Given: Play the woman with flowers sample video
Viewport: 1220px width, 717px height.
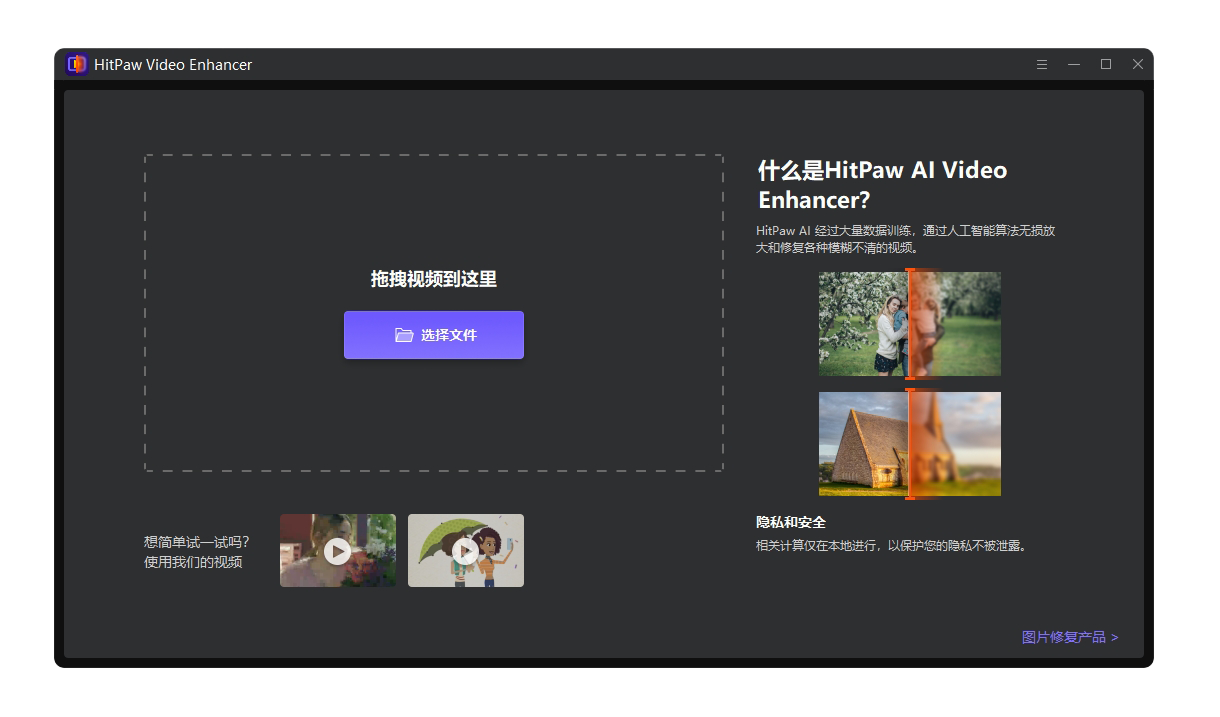Looking at the screenshot, I should [x=338, y=551].
